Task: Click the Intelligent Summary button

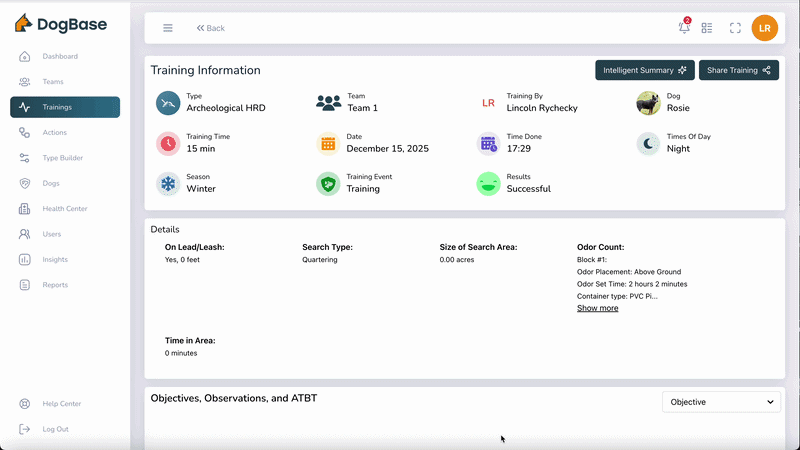Action: pyautogui.click(x=644, y=70)
